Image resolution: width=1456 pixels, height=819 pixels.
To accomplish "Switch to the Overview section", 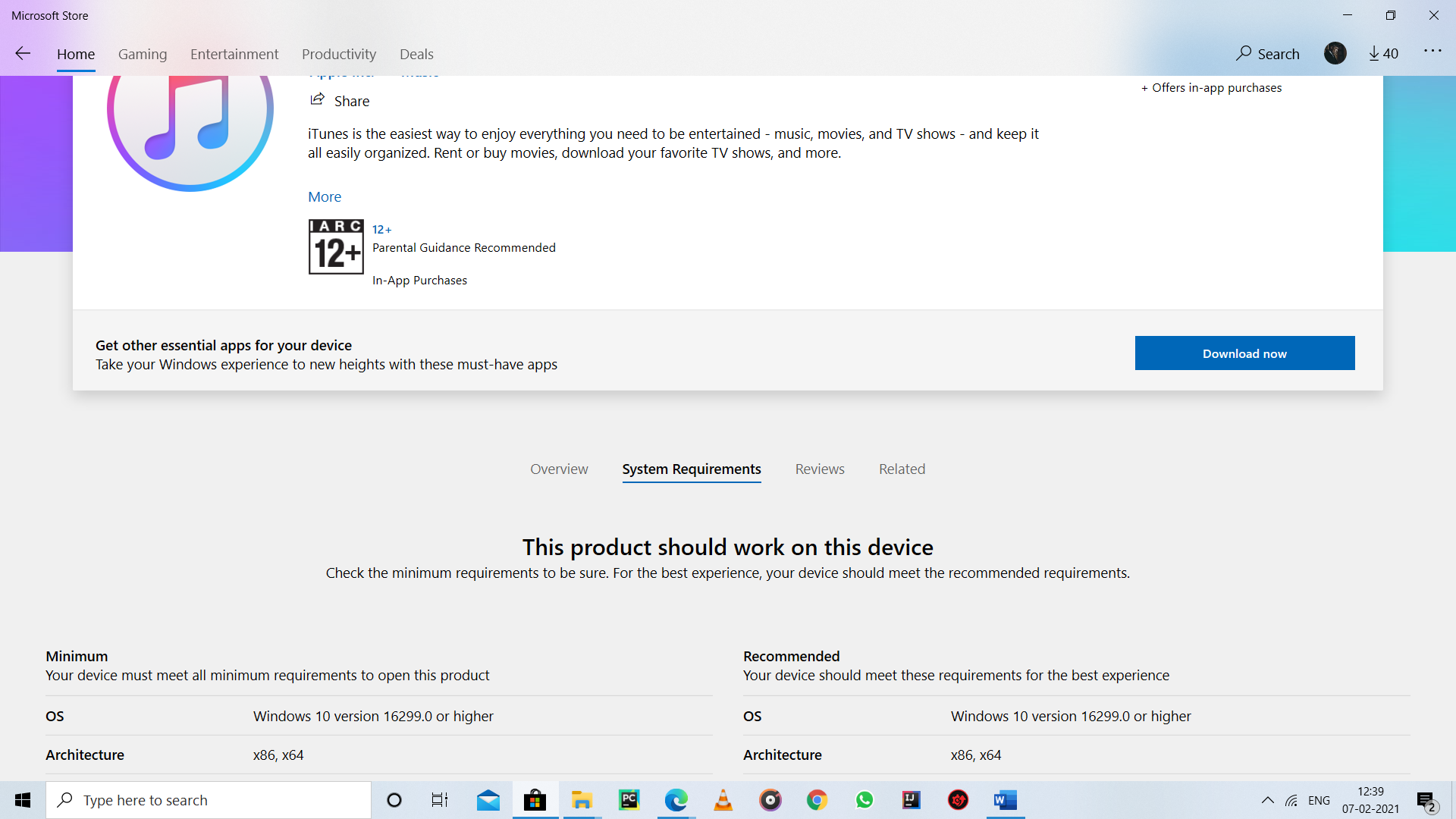I will click(559, 469).
